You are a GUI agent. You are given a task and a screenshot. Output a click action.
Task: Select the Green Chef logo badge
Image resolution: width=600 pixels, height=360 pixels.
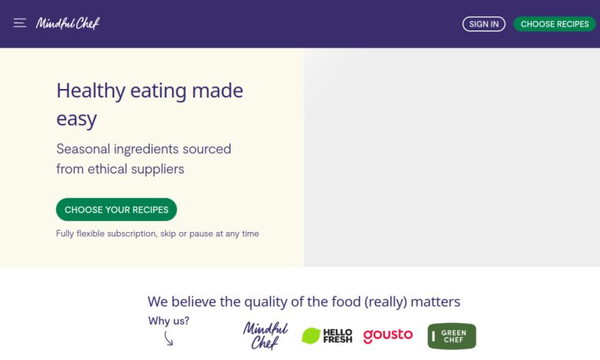point(452,336)
